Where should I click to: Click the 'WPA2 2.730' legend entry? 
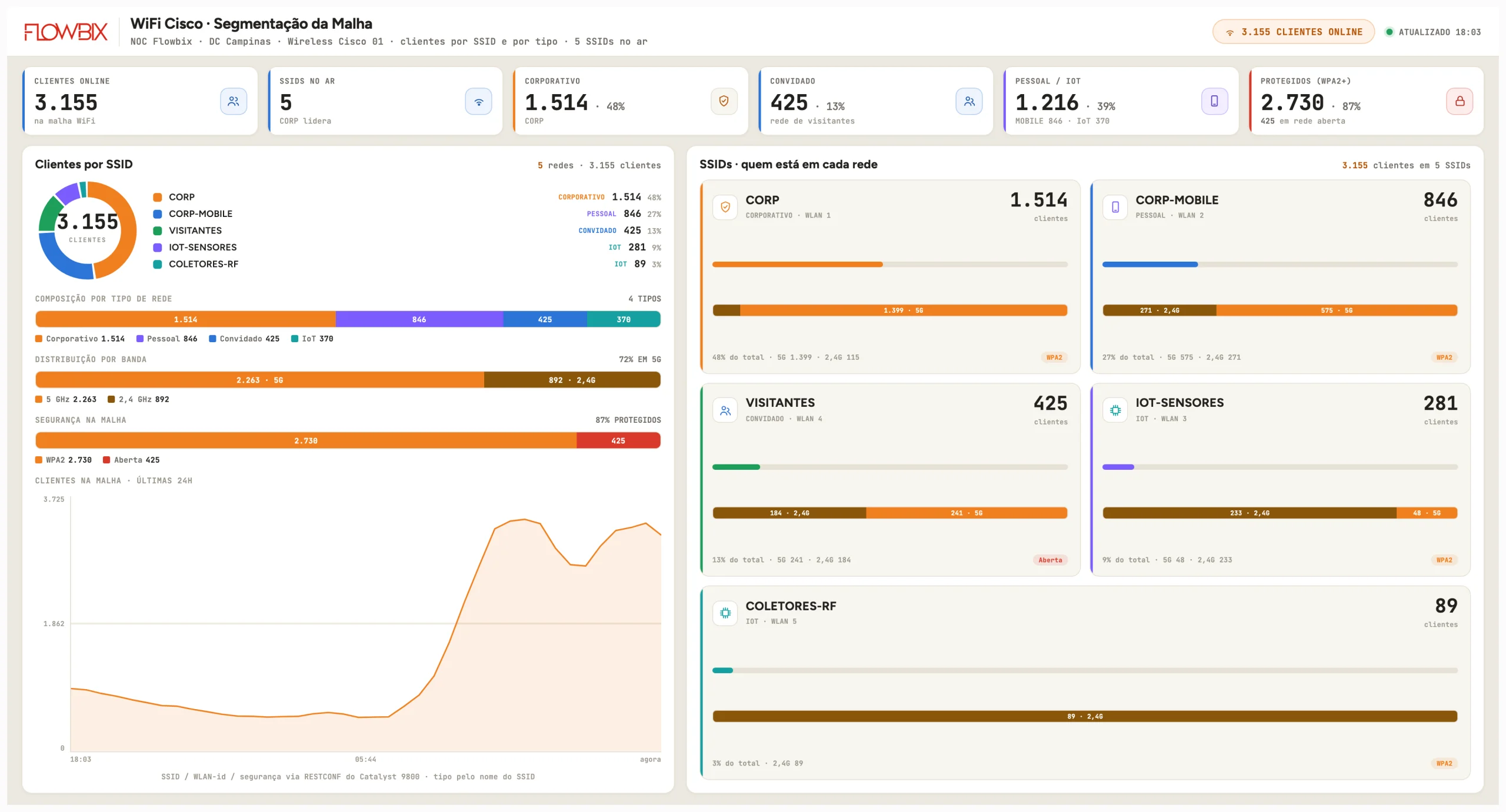tap(64, 460)
